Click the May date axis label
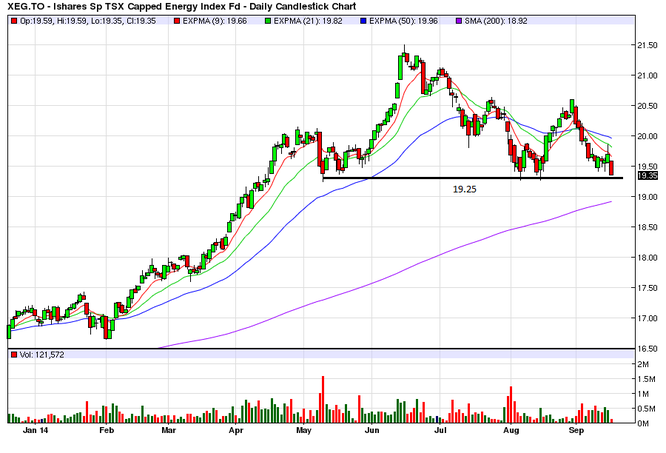666x453 pixels. click(x=304, y=430)
